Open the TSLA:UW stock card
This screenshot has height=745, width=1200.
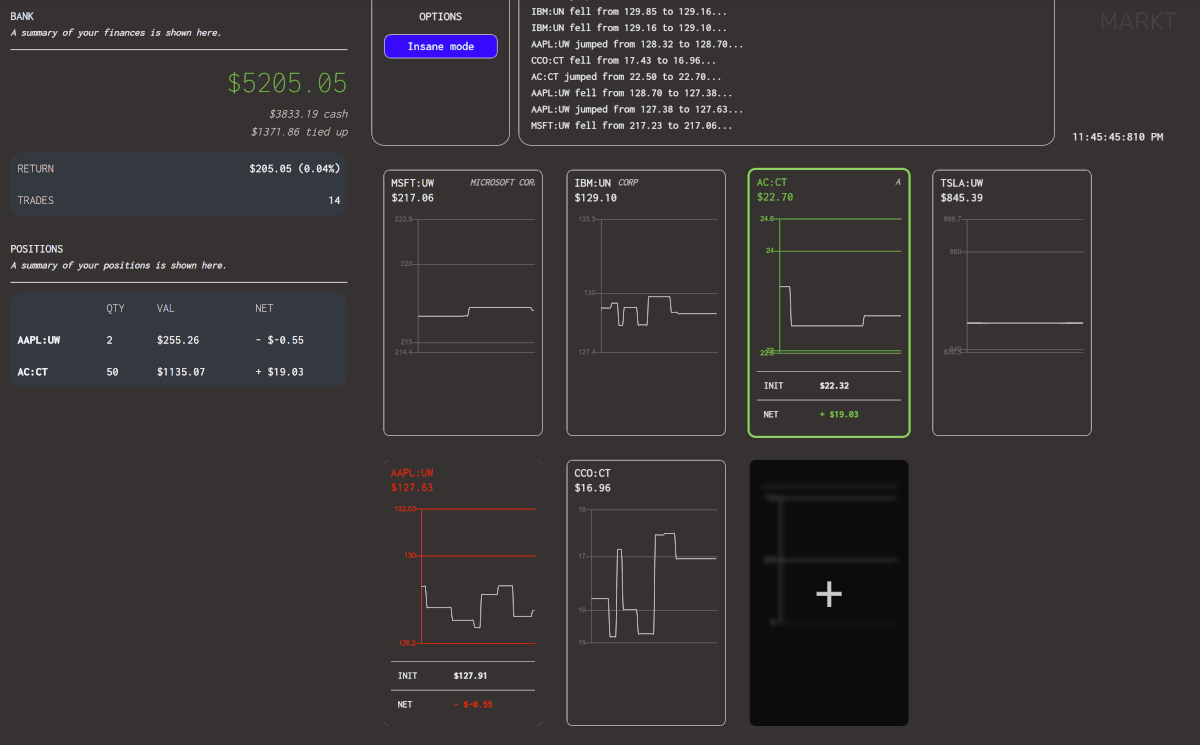coord(1012,303)
